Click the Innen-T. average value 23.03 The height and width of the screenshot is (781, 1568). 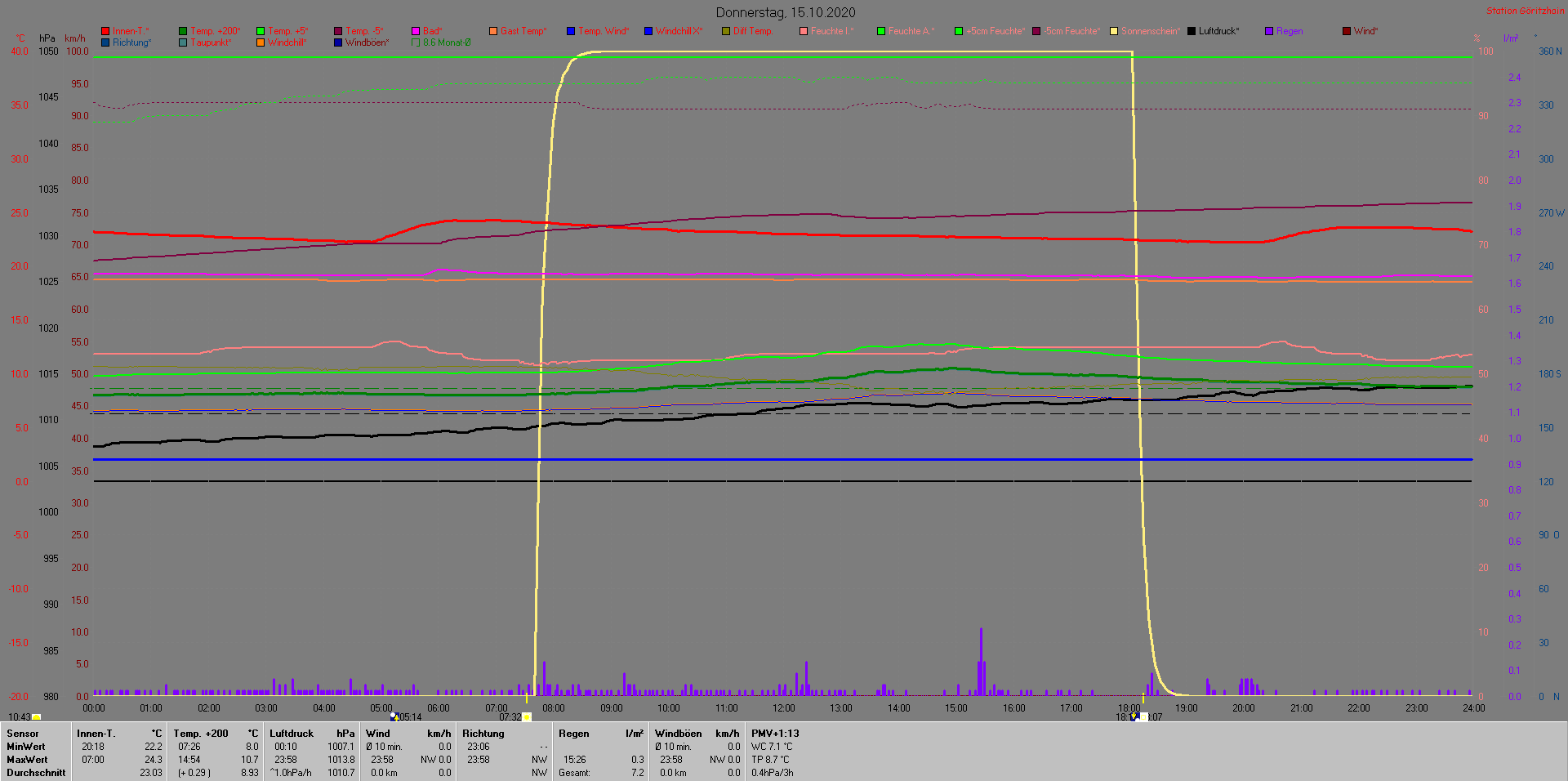pyautogui.click(x=151, y=773)
